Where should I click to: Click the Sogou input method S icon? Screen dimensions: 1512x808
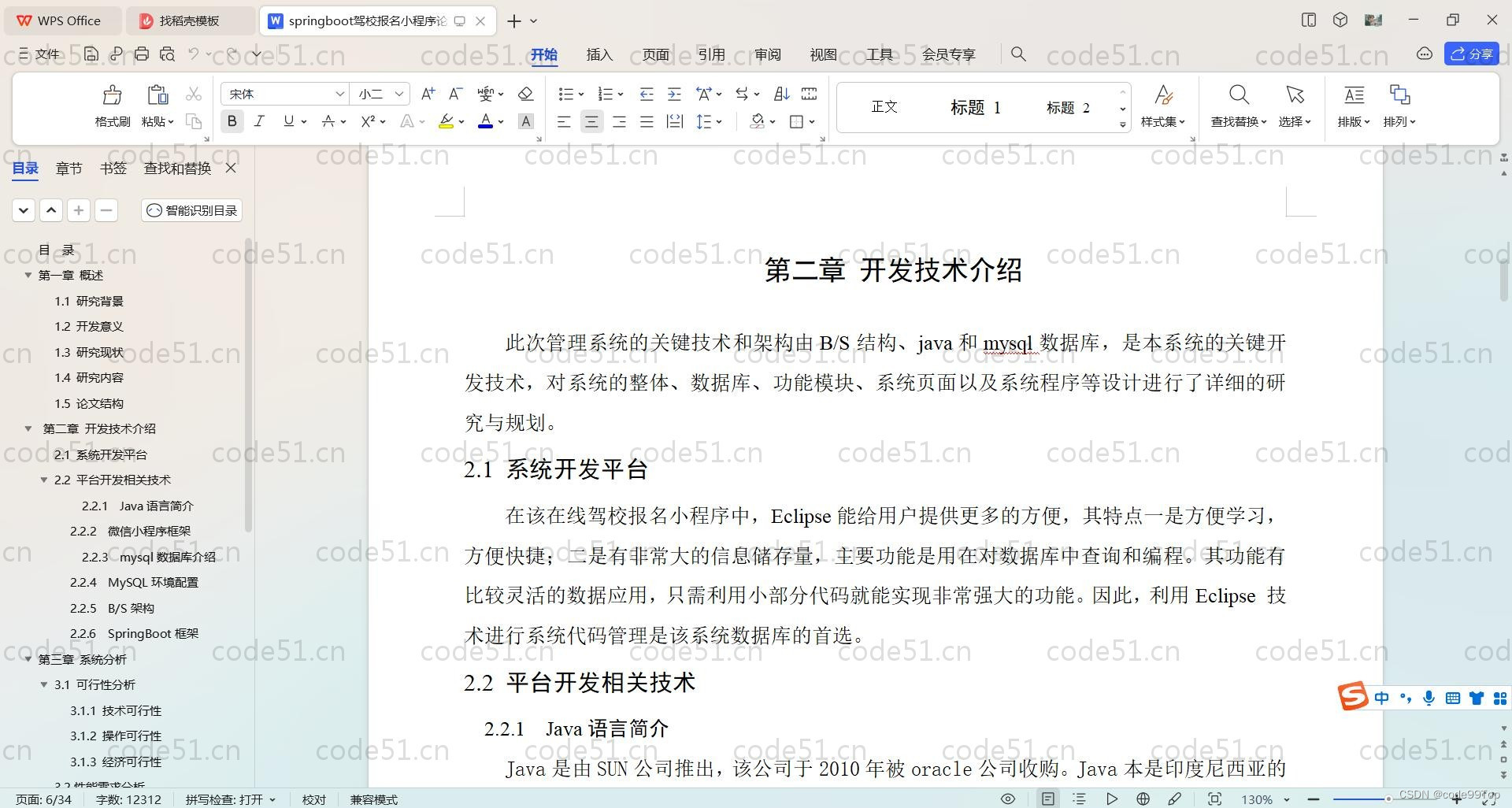click(1353, 697)
